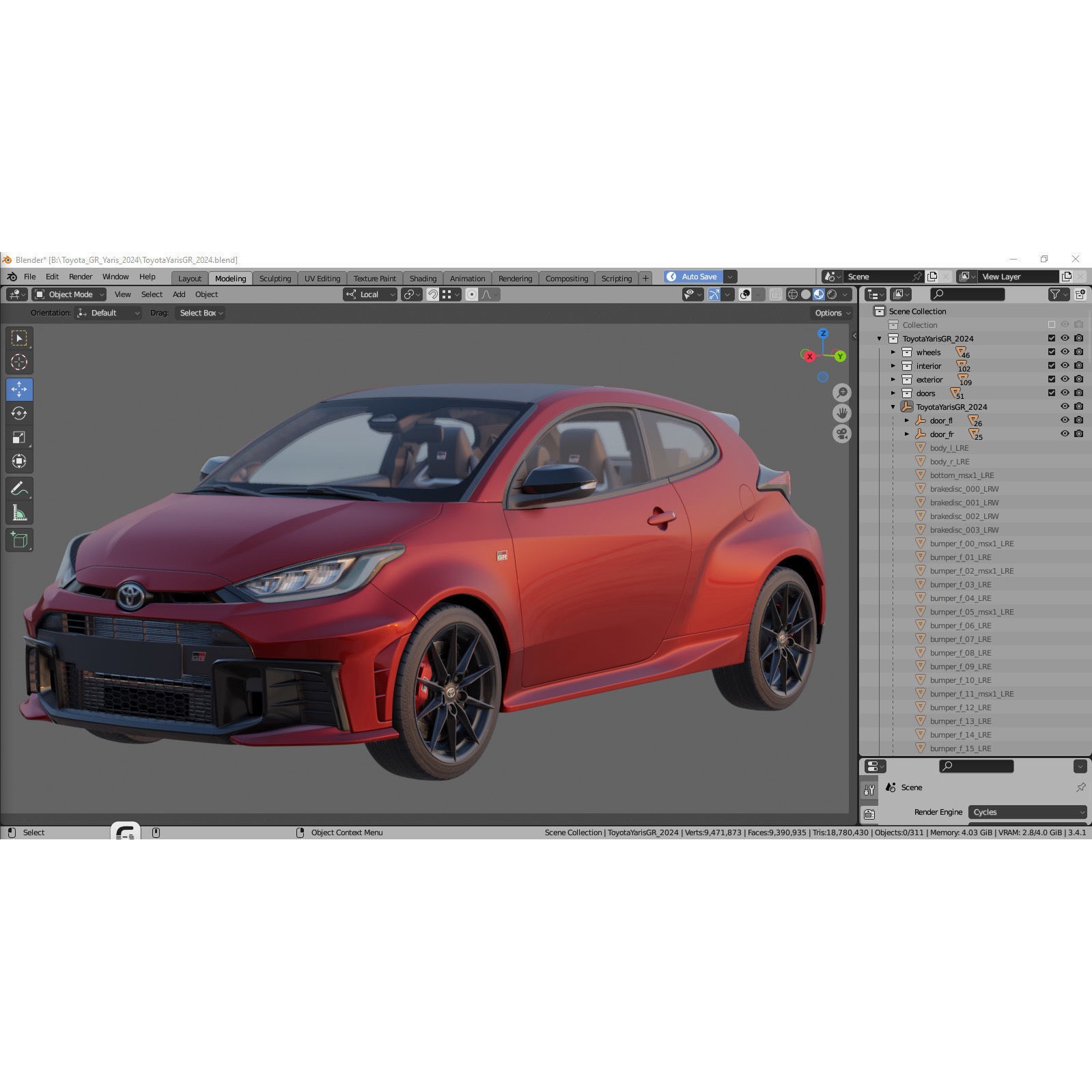The width and height of the screenshot is (1092, 1092).
Task: Open the Local transform orientation dropdown
Action: (x=370, y=294)
